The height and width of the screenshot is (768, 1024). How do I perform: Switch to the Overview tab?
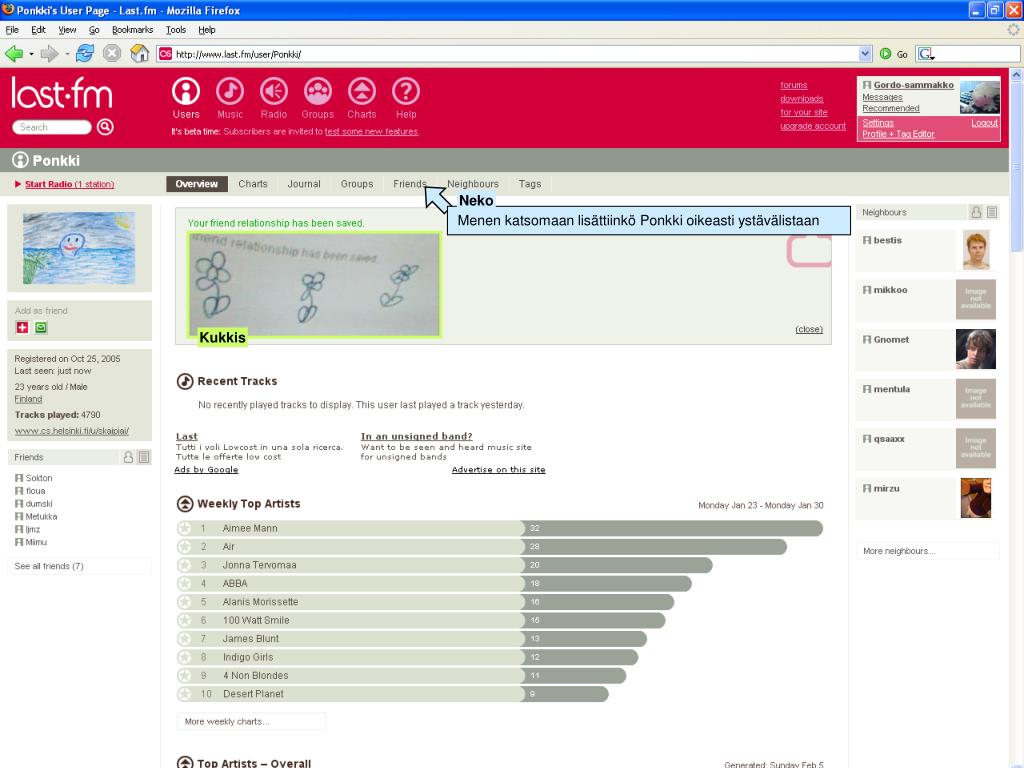(197, 184)
